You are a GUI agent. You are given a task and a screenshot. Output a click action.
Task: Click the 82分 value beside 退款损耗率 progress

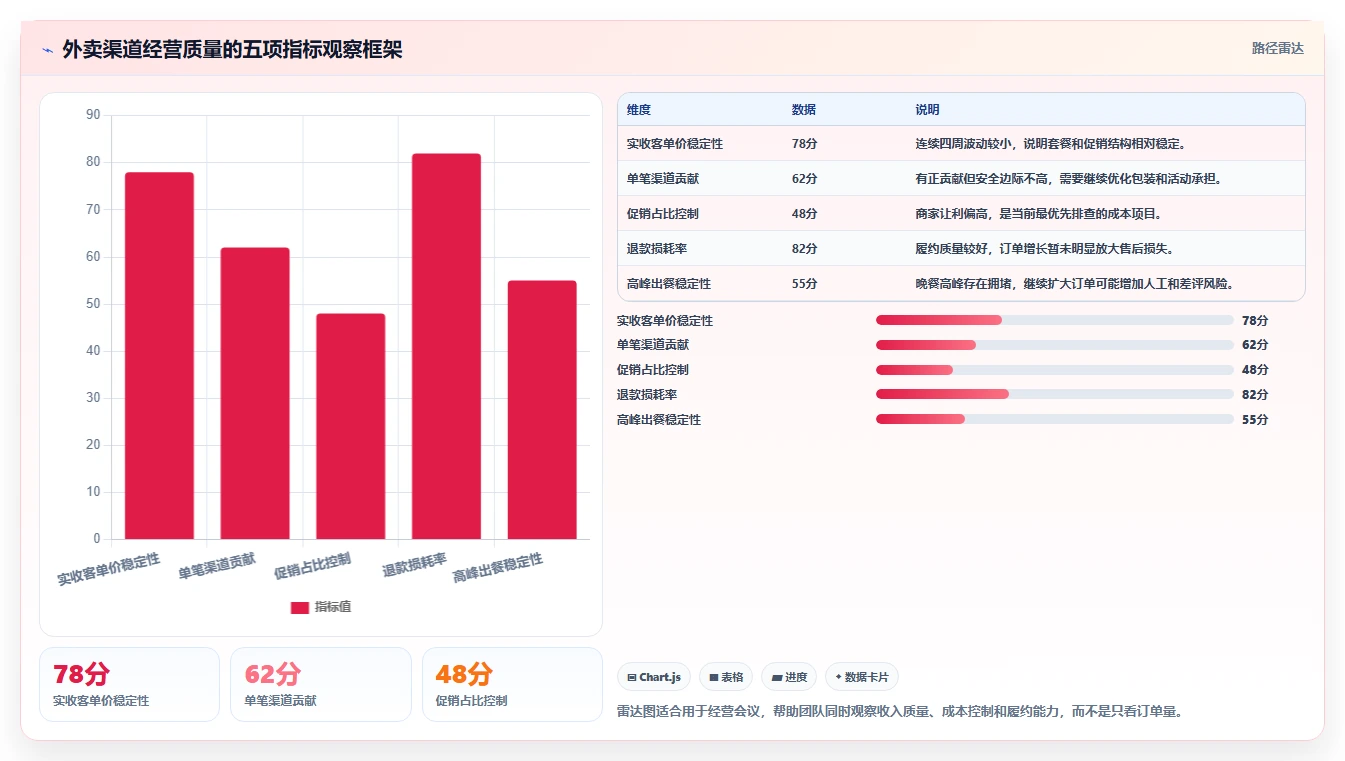pyautogui.click(x=1255, y=395)
